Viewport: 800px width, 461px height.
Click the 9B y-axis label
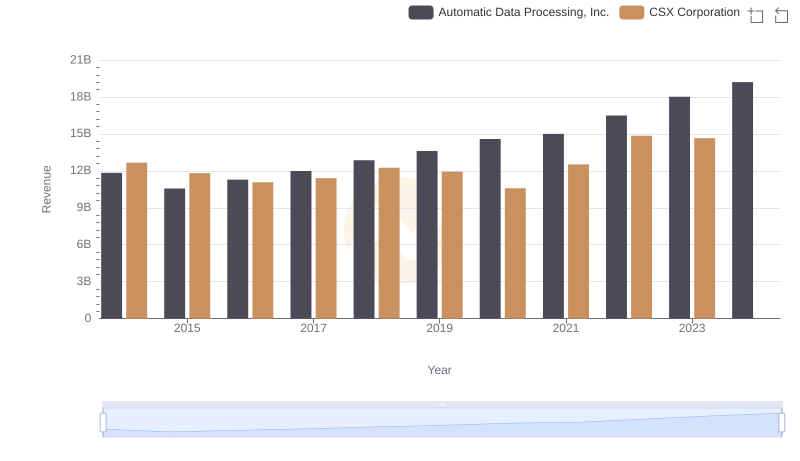(84, 208)
